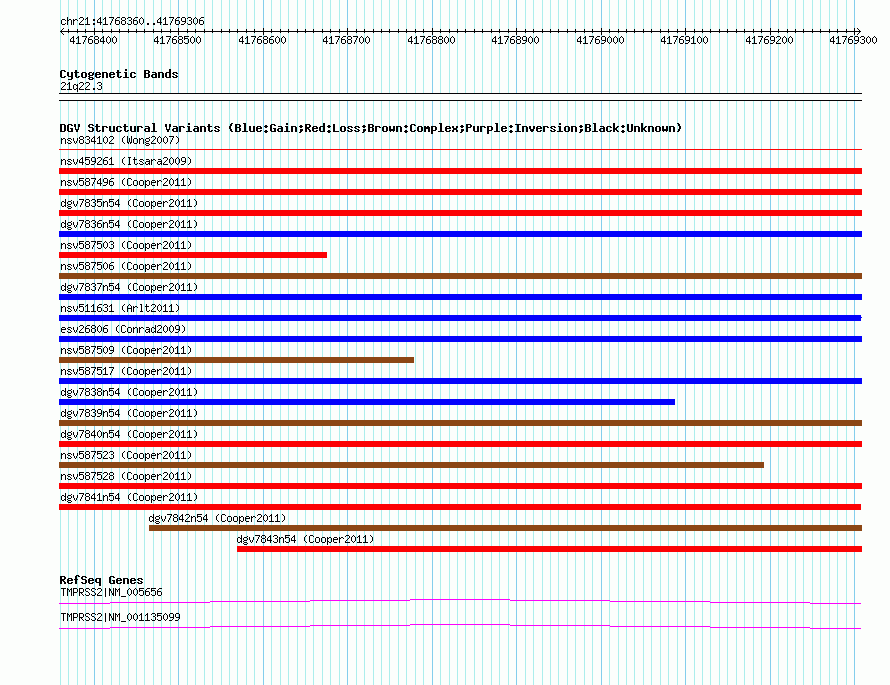Click the dgv7841n54 (Cooper2011) label

129,497
